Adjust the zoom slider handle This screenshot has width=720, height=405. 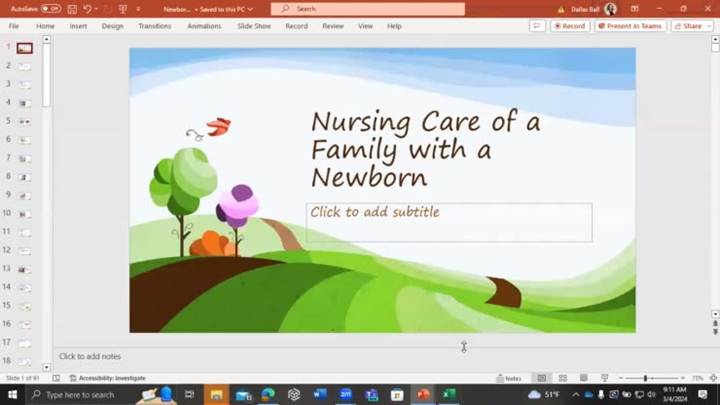click(x=645, y=378)
